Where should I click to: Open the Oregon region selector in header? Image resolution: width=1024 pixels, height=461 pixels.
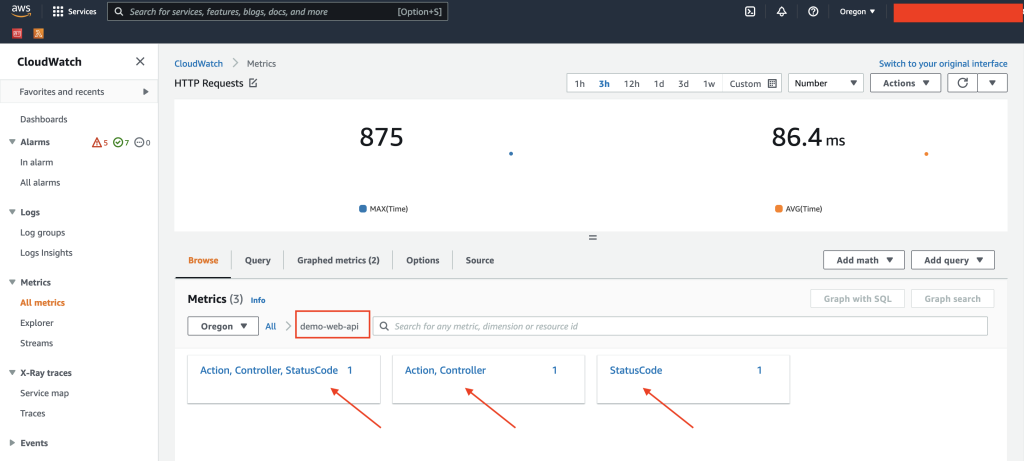(x=857, y=12)
